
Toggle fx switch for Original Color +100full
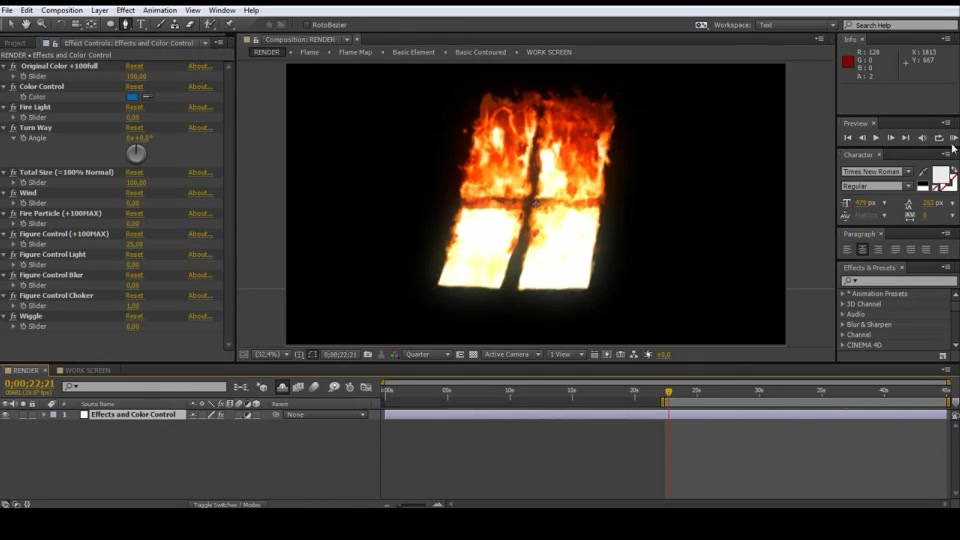tap(13, 66)
